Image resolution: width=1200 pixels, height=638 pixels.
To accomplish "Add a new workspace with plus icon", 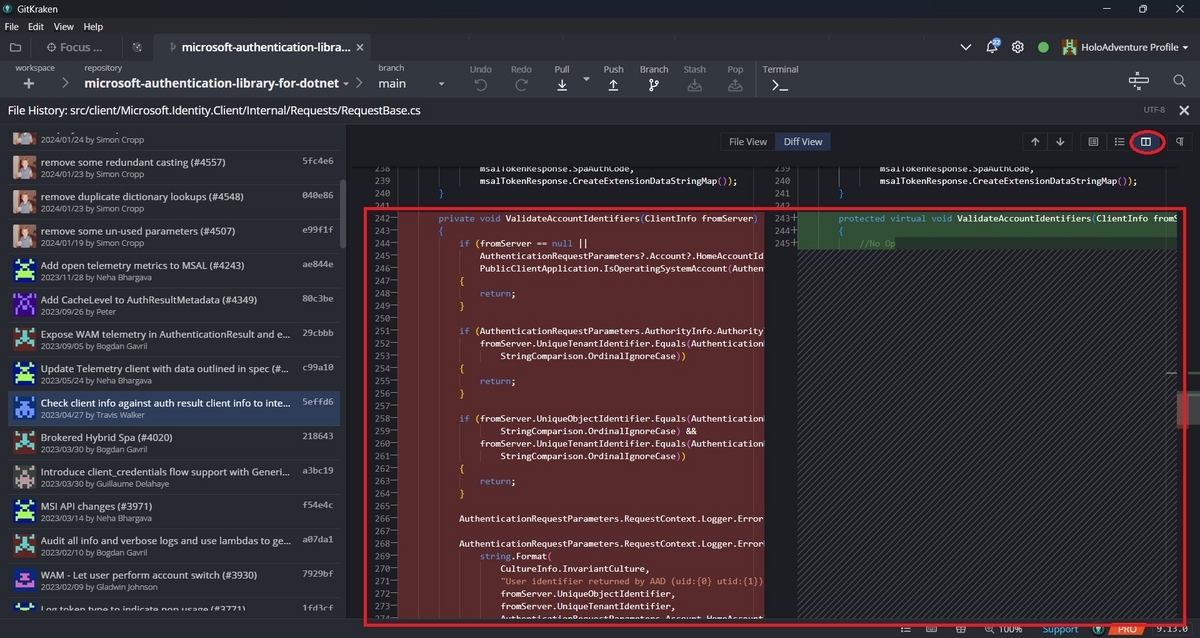I will [29, 84].
